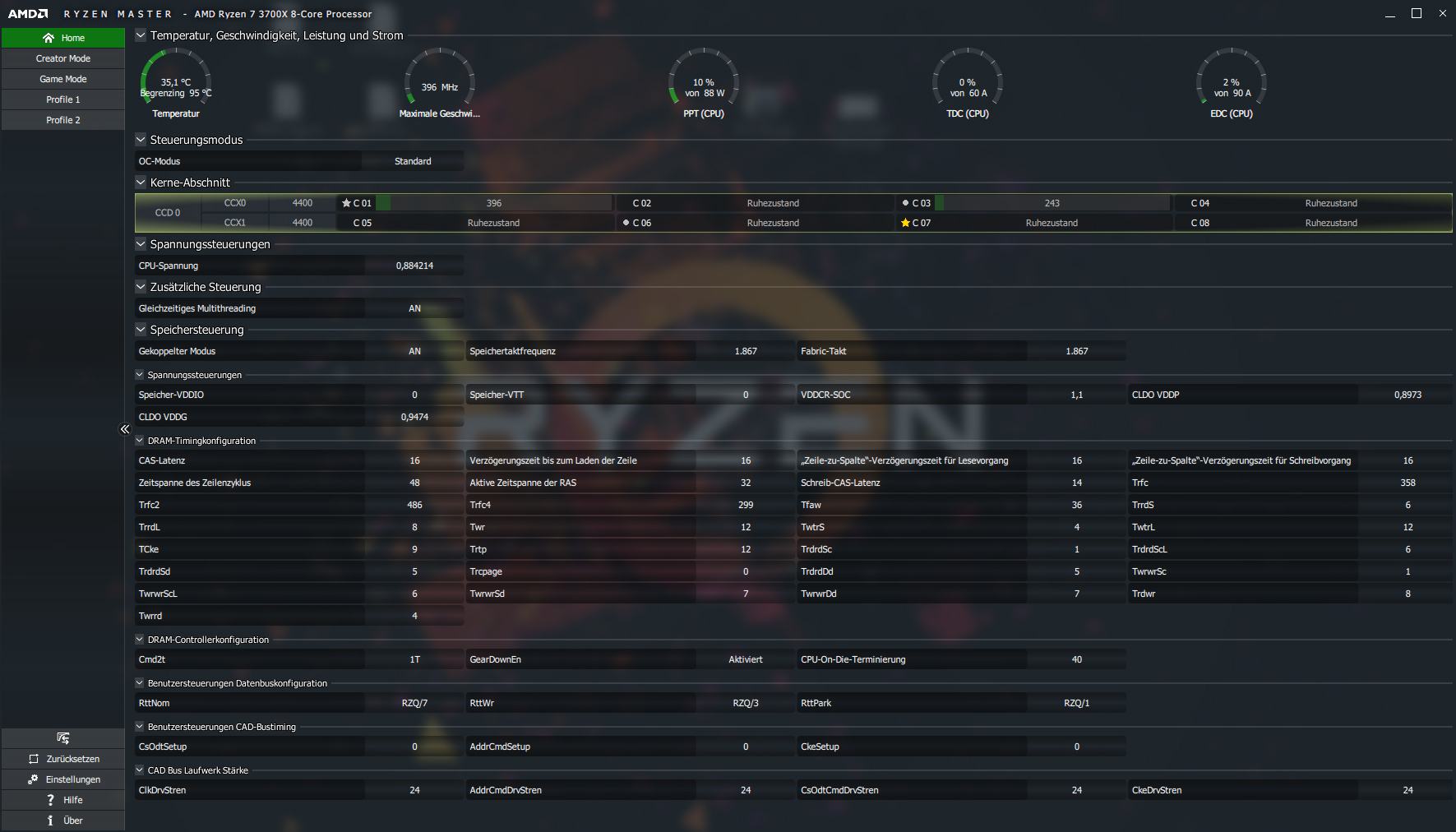Viewport: 1456px width, 832px height.
Task: Click the EDC (CPU) gauge
Action: tap(1232, 84)
